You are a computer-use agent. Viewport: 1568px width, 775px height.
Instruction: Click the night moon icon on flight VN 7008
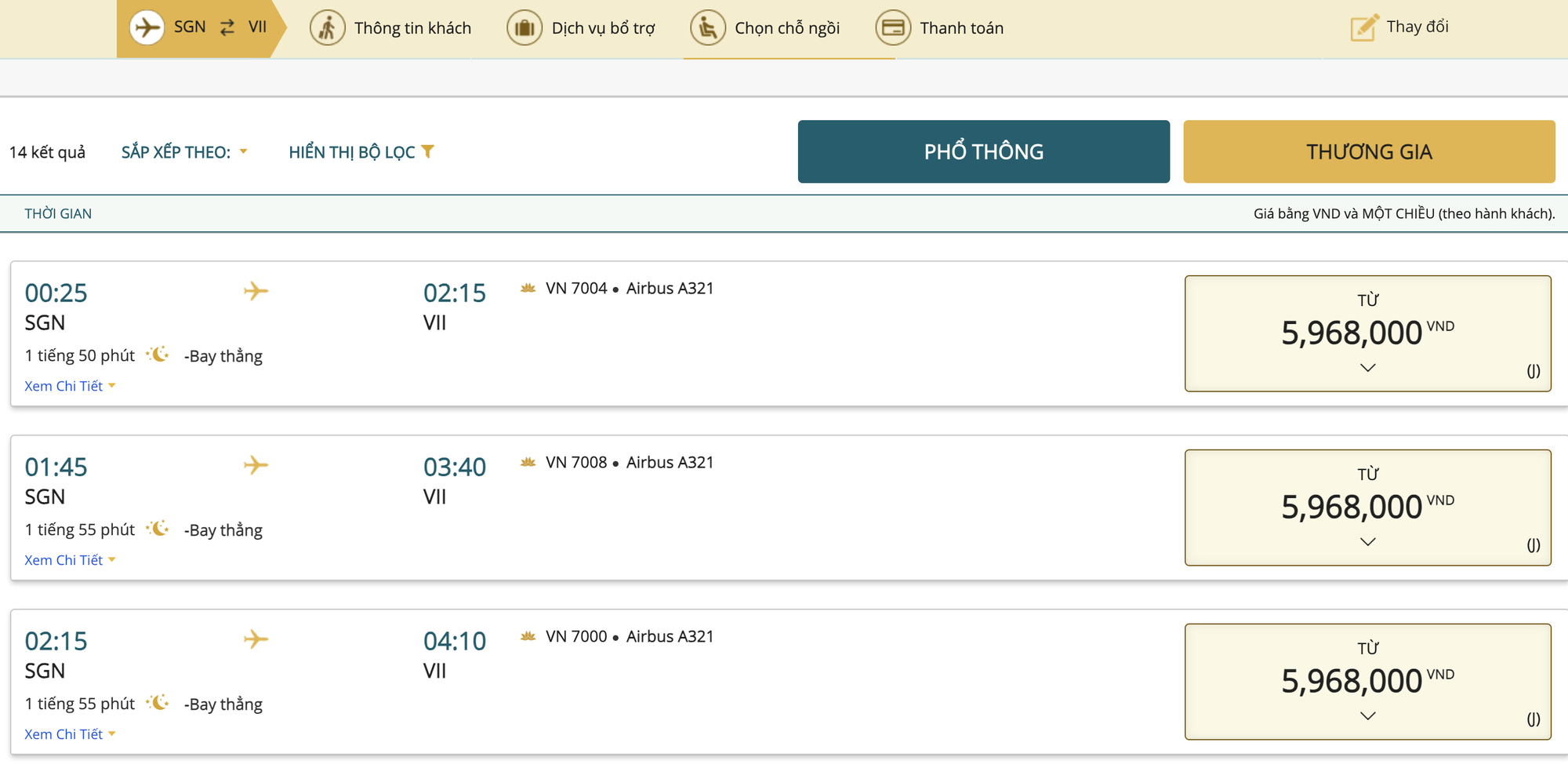[158, 529]
